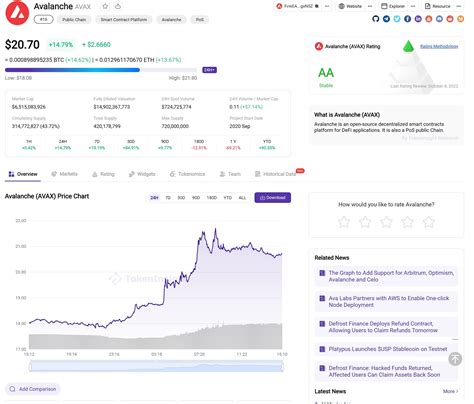
Task: Open the LinkedIn social icon
Action: coord(418,19)
